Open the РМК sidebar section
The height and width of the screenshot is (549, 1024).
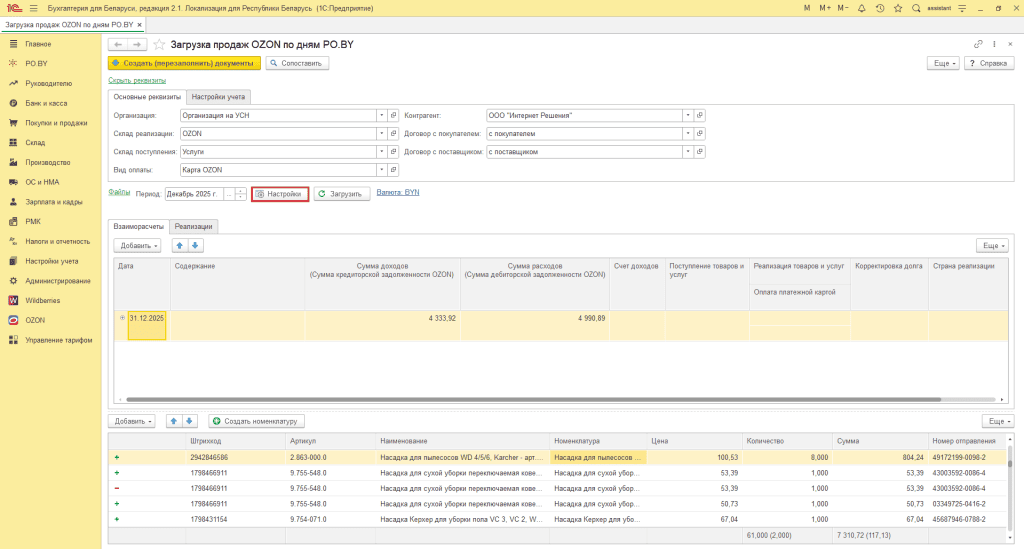[x=33, y=221]
